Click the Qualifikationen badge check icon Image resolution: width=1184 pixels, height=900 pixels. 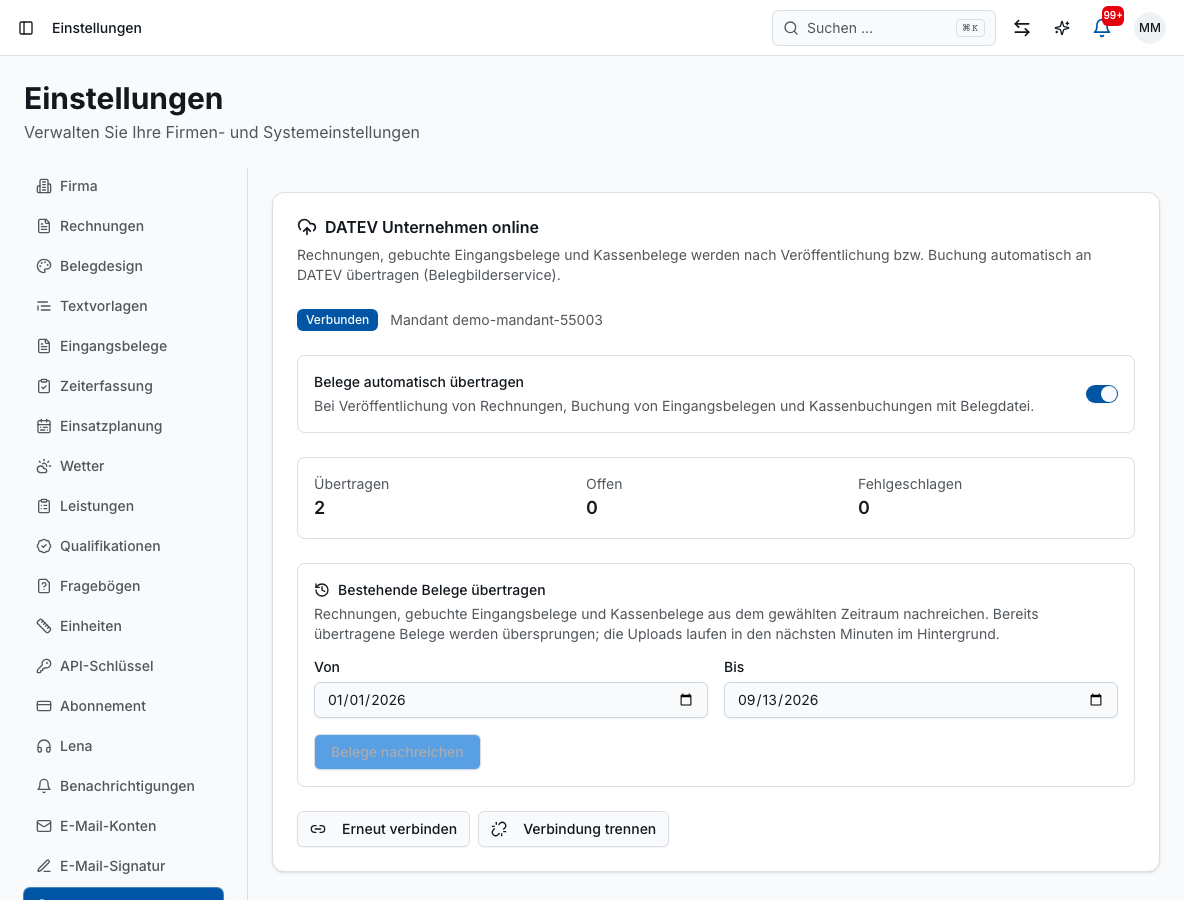pos(44,546)
